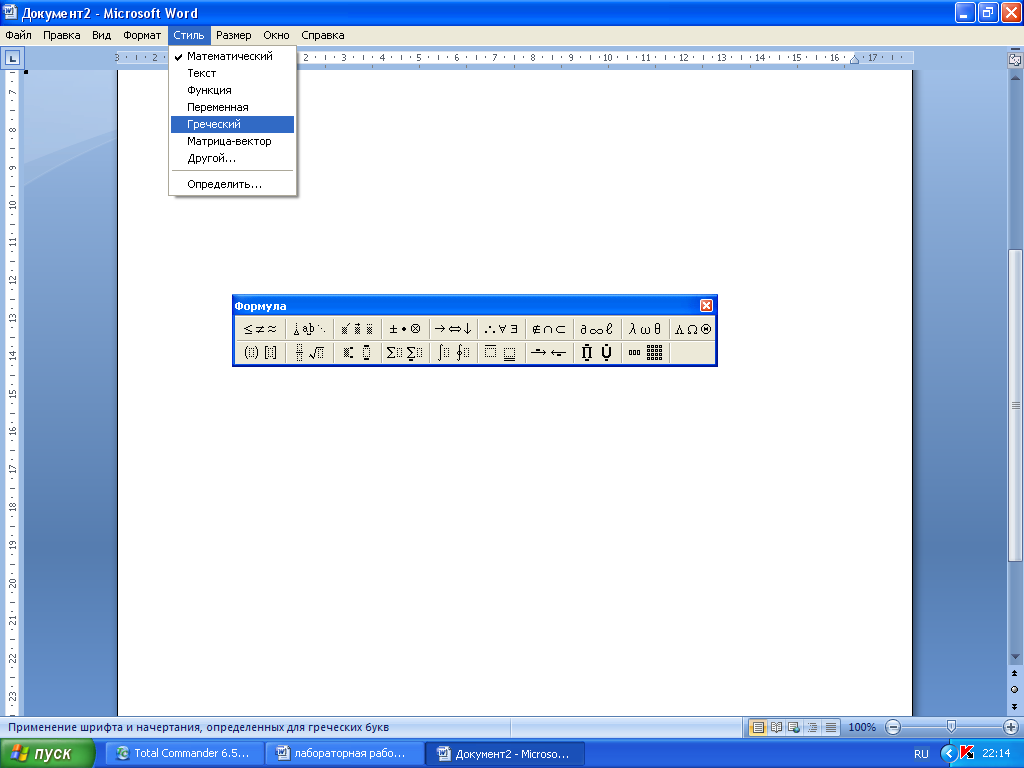This screenshot has height=768, width=1024.
Task: Open the Windows пуск Start menu
Action: tap(47, 754)
